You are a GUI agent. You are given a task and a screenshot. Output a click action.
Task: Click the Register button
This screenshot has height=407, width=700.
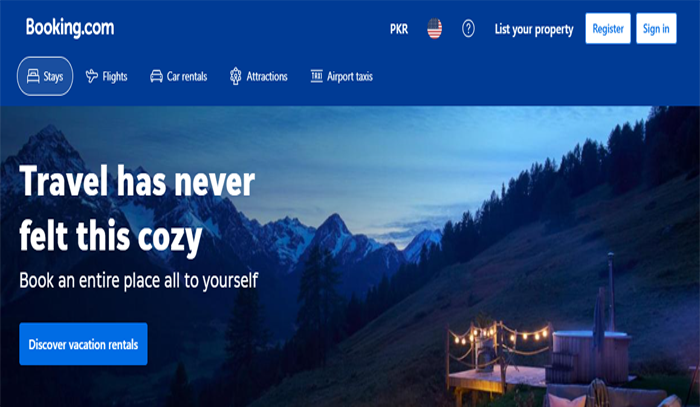click(608, 29)
